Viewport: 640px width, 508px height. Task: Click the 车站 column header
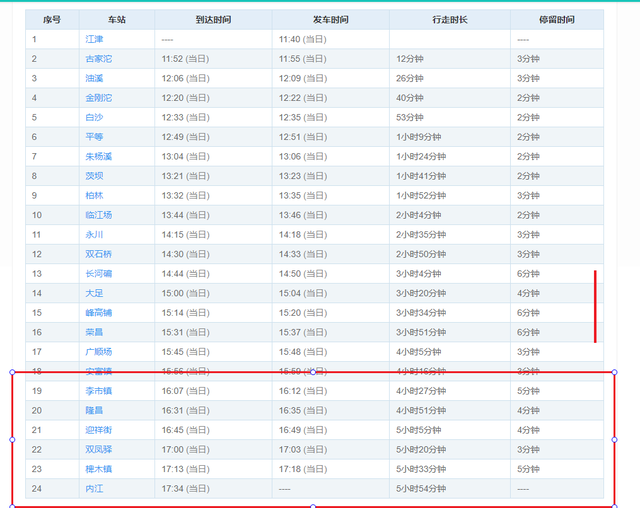[x=117, y=20]
